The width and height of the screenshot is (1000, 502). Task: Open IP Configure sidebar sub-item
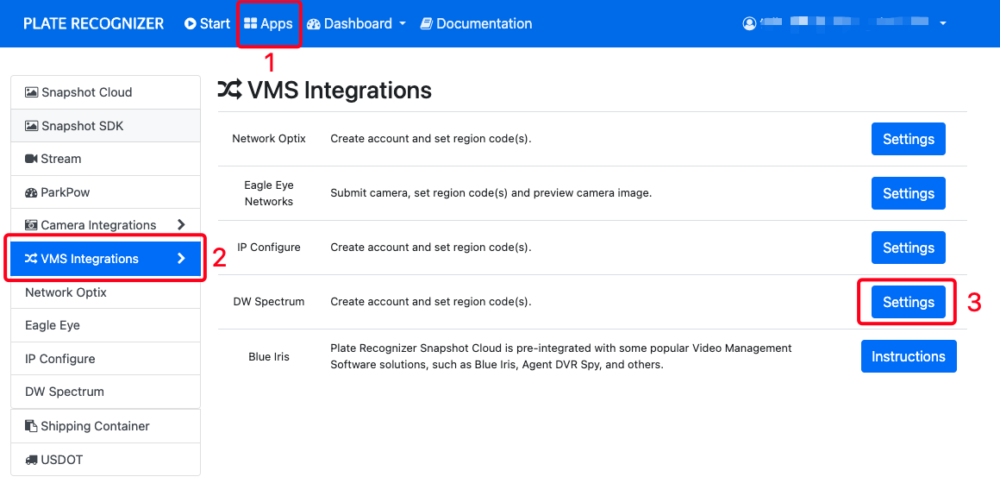pos(106,358)
